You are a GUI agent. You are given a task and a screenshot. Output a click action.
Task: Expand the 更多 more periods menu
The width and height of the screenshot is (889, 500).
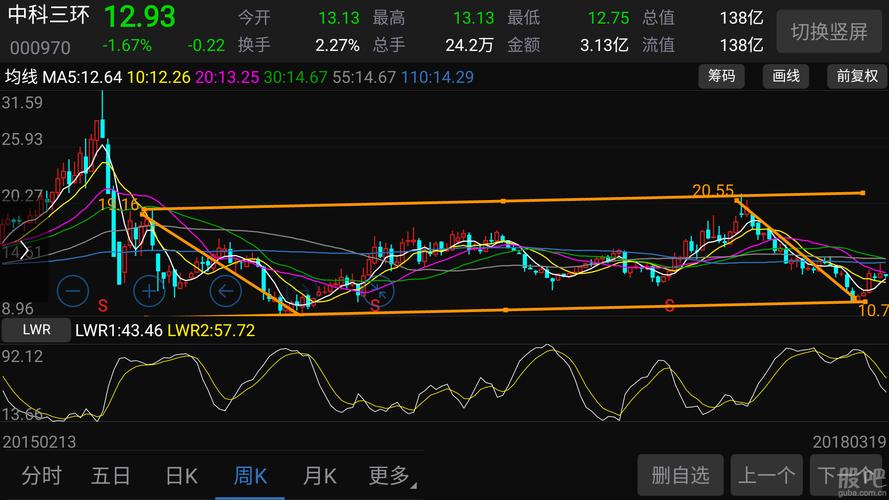pyautogui.click(x=391, y=476)
